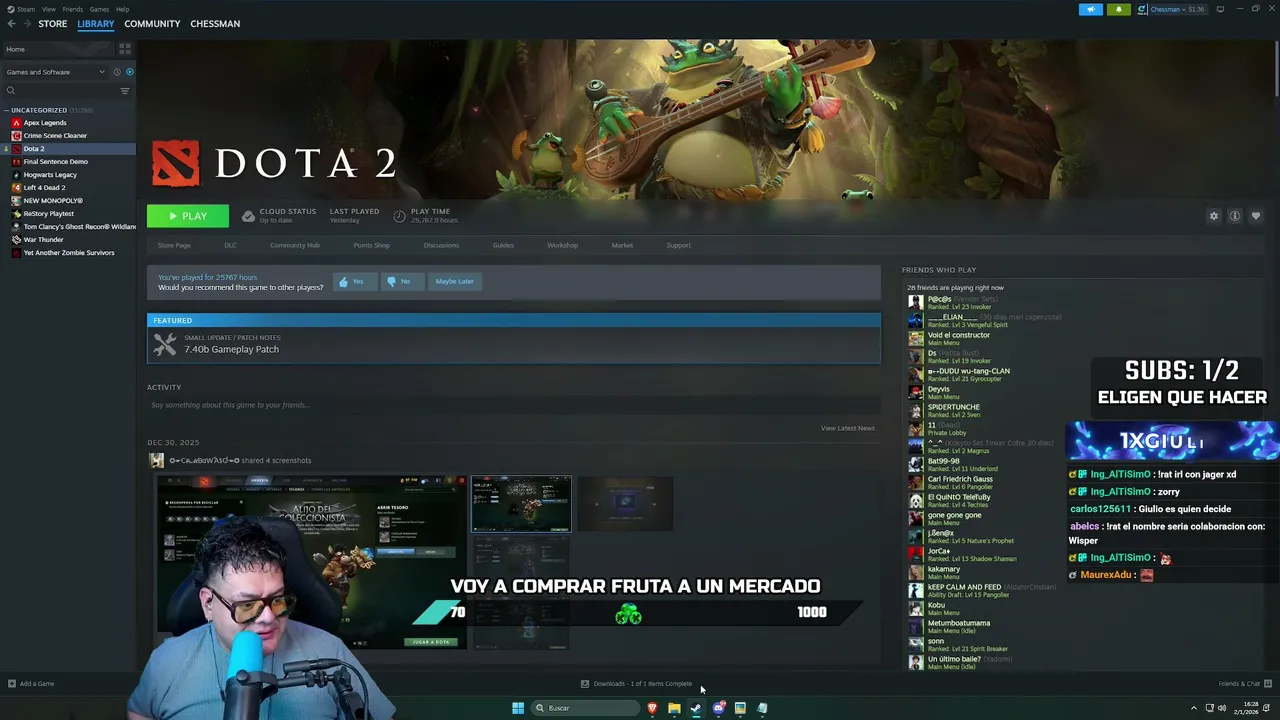Open the downloads status icon
Screen dimensions: 1280x720
[x=585, y=684]
